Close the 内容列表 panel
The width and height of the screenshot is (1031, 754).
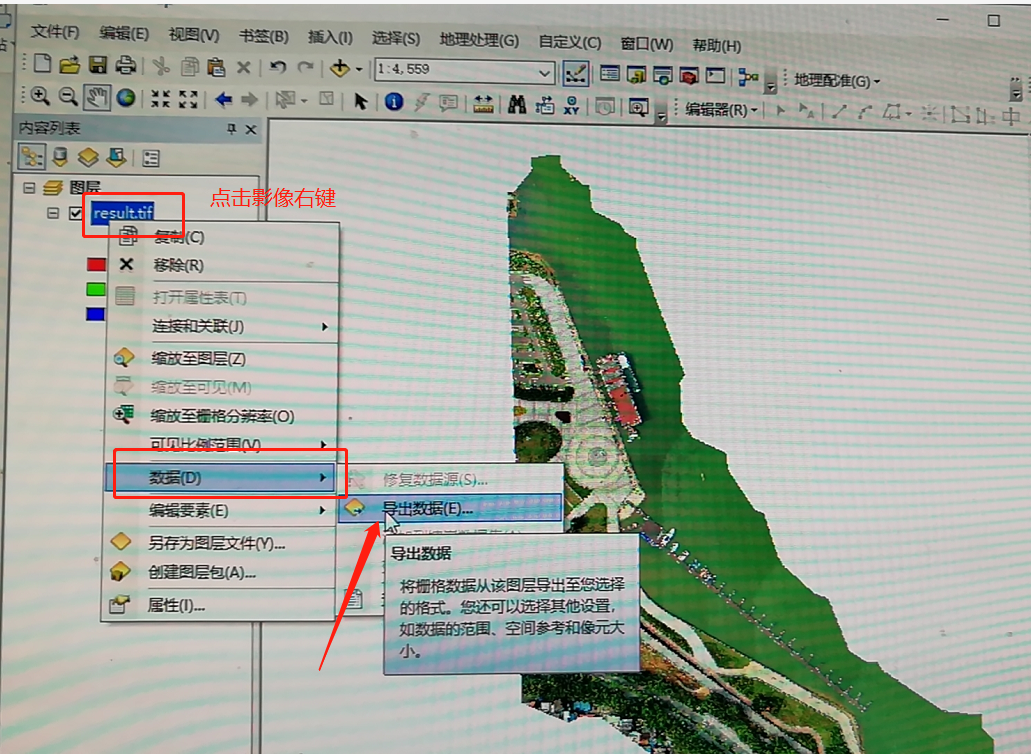pyautogui.click(x=251, y=130)
